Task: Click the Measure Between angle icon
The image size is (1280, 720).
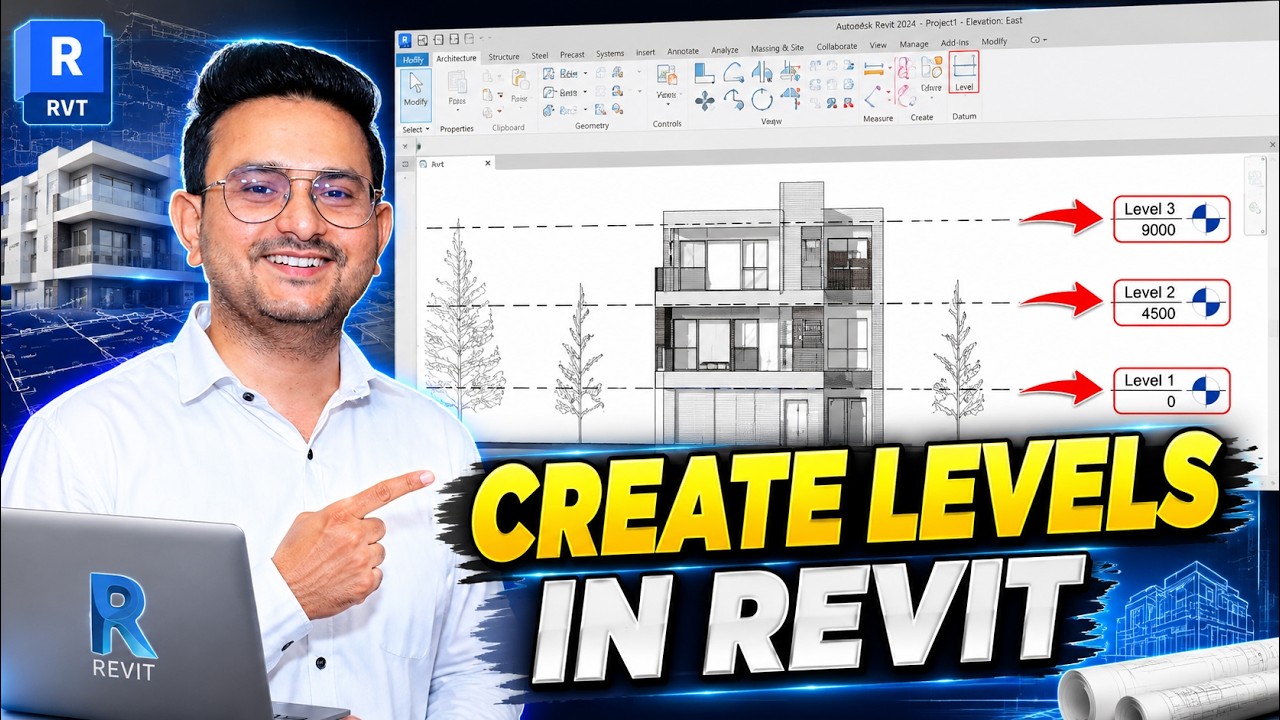Action: (x=873, y=96)
